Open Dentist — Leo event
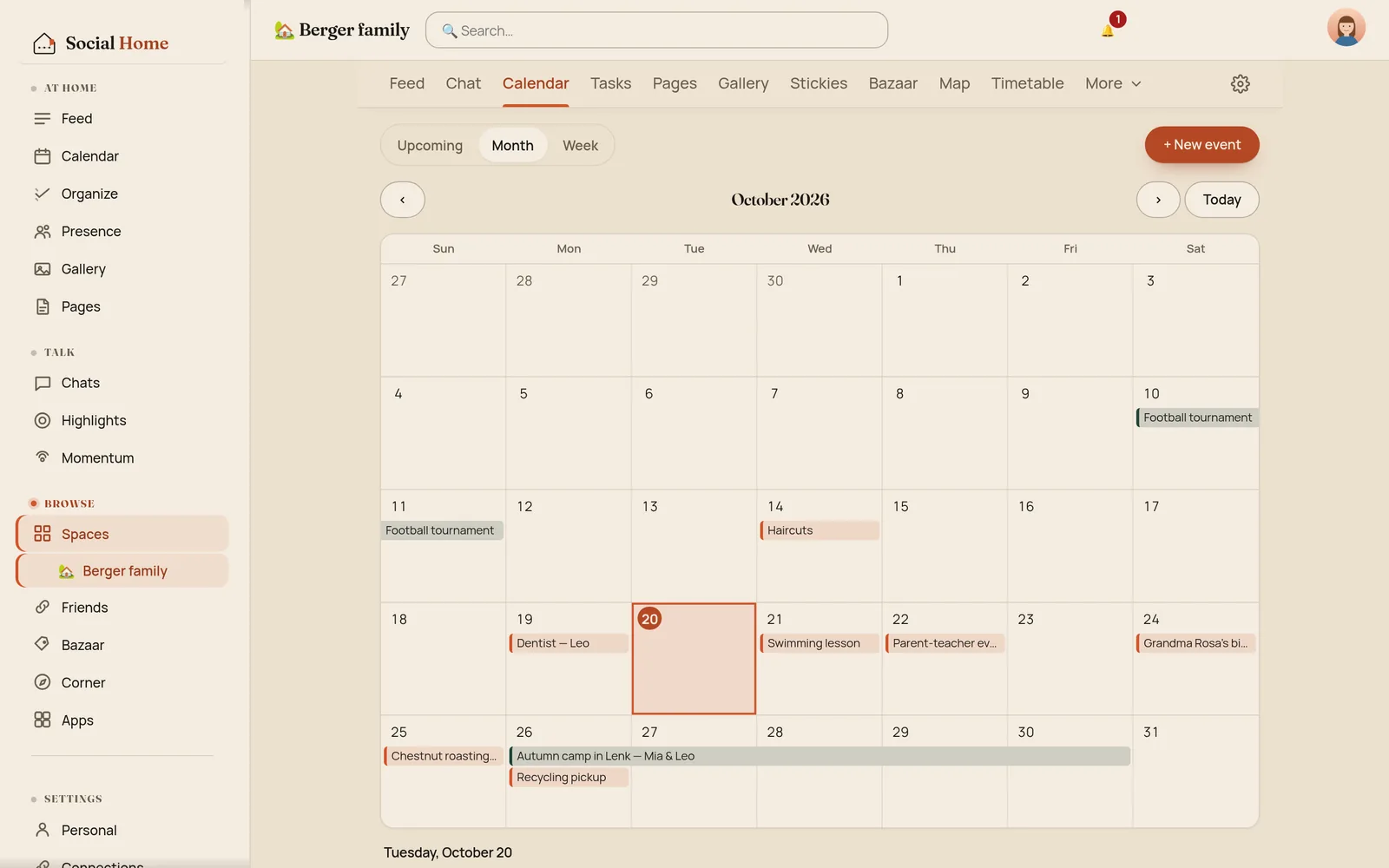Screen dimensions: 1389x868 [x=569, y=643]
